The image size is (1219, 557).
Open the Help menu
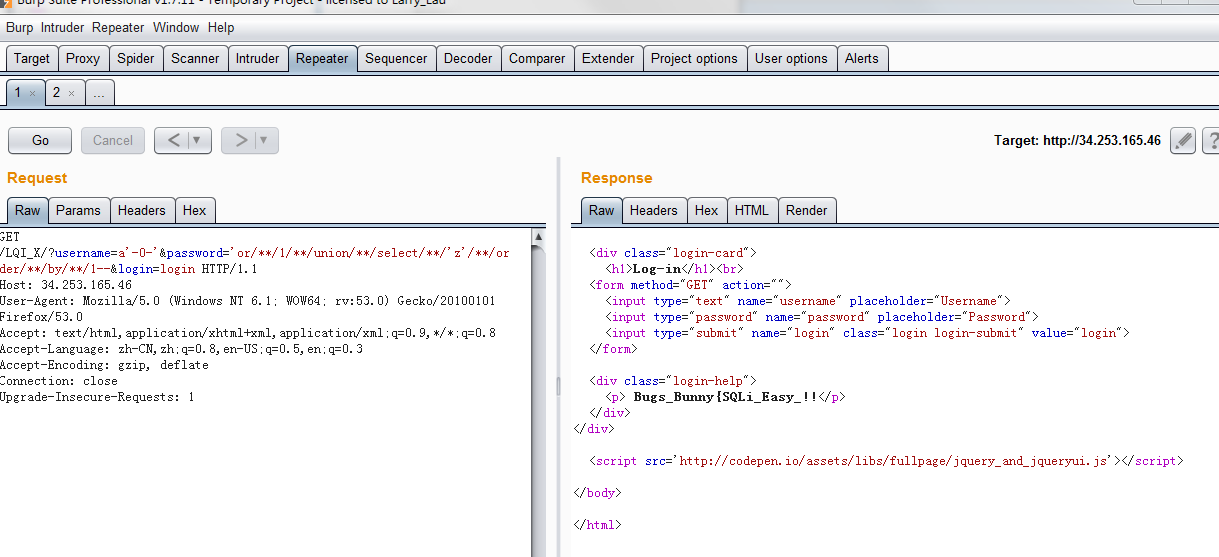pyautogui.click(x=221, y=27)
